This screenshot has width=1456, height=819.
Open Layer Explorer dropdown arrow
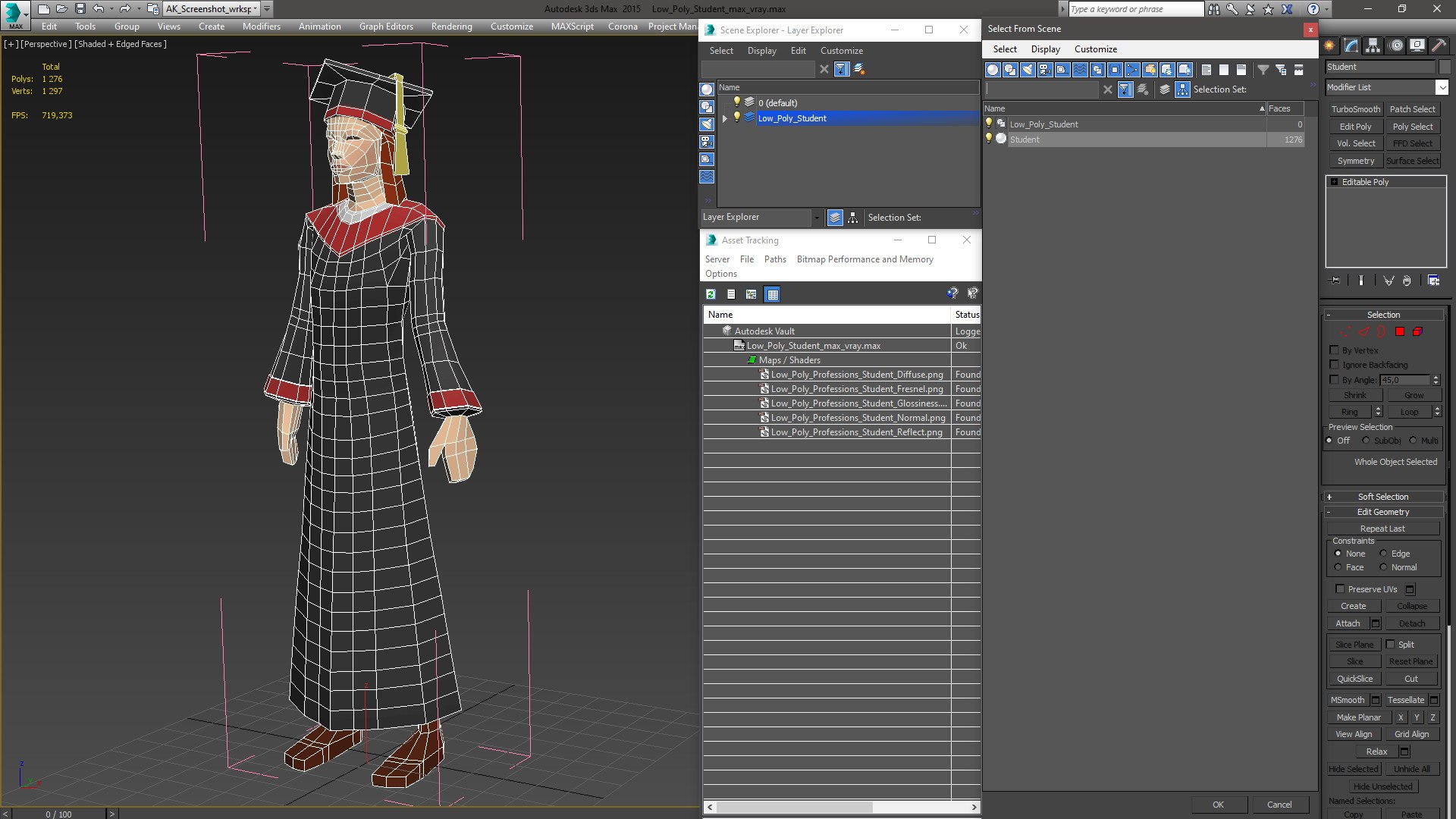coord(816,218)
